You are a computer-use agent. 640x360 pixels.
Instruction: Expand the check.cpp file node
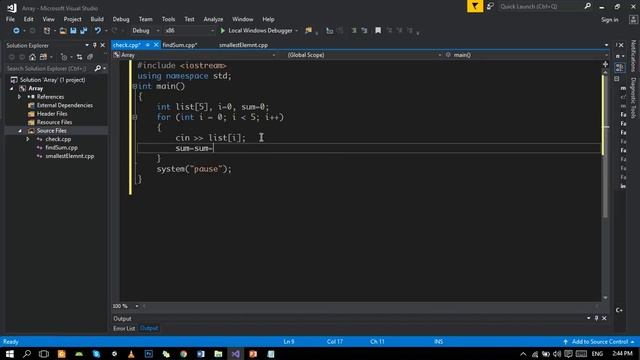tap(28, 140)
